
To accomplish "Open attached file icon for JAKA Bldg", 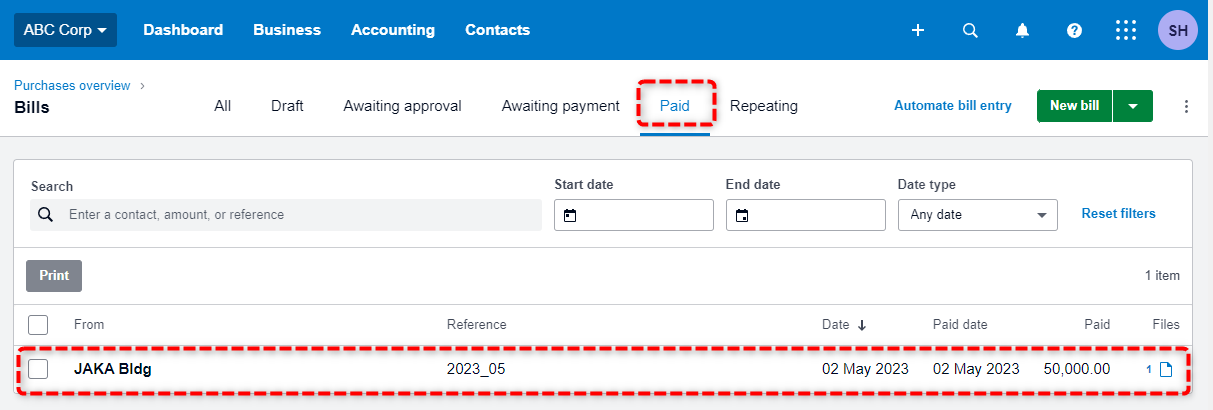I will [1166, 369].
